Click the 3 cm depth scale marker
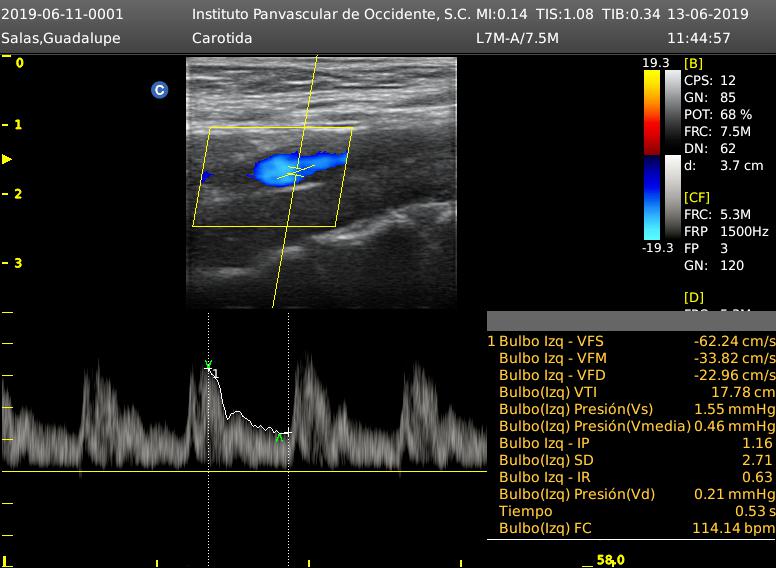 click(x=15, y=263)
